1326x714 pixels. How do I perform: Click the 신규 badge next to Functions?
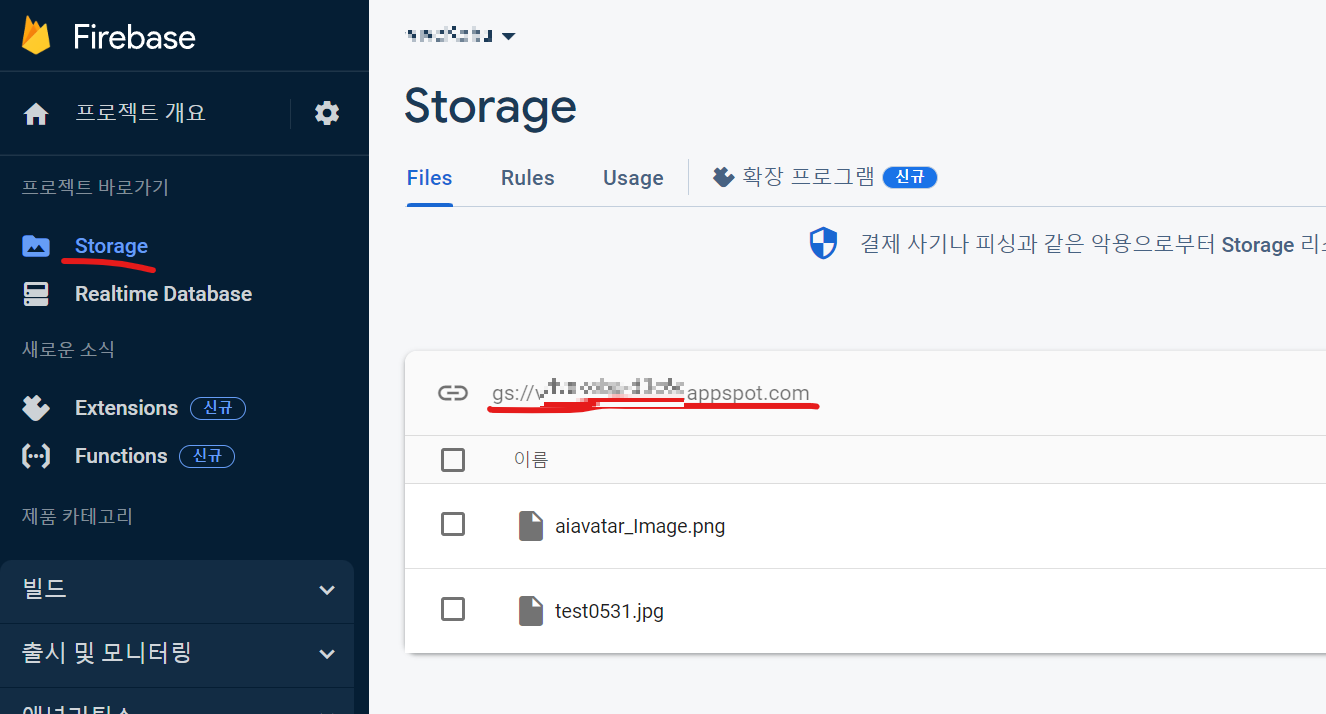(x=207, y=456)
